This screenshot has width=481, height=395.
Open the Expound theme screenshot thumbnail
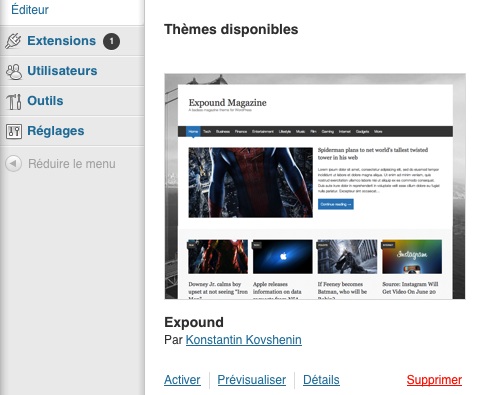[x=315, y=186]
